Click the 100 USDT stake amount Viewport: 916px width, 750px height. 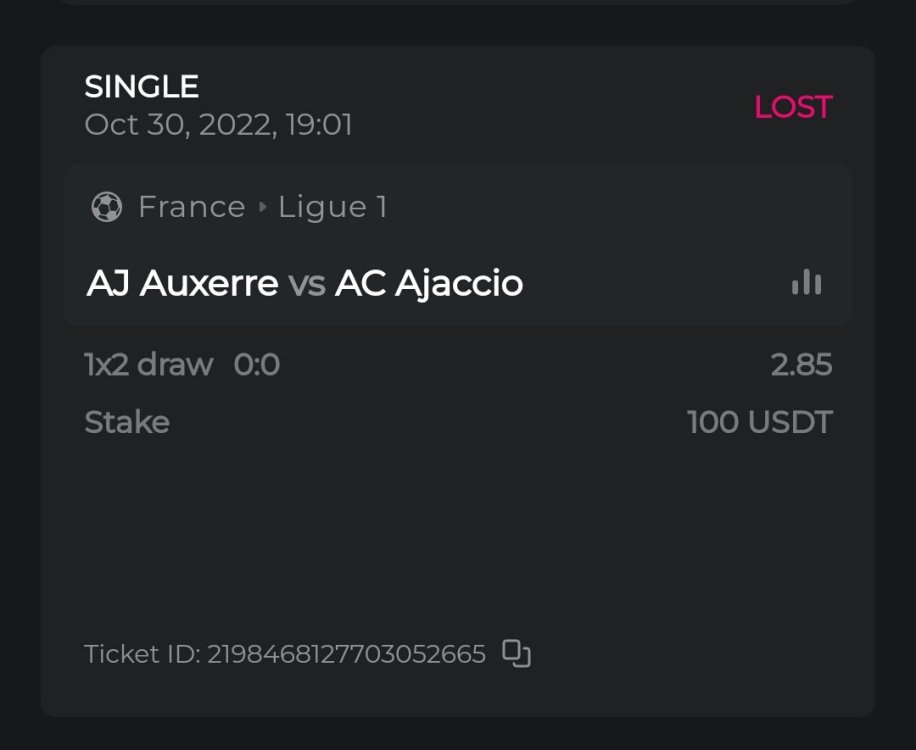click(x=759, y=422)
